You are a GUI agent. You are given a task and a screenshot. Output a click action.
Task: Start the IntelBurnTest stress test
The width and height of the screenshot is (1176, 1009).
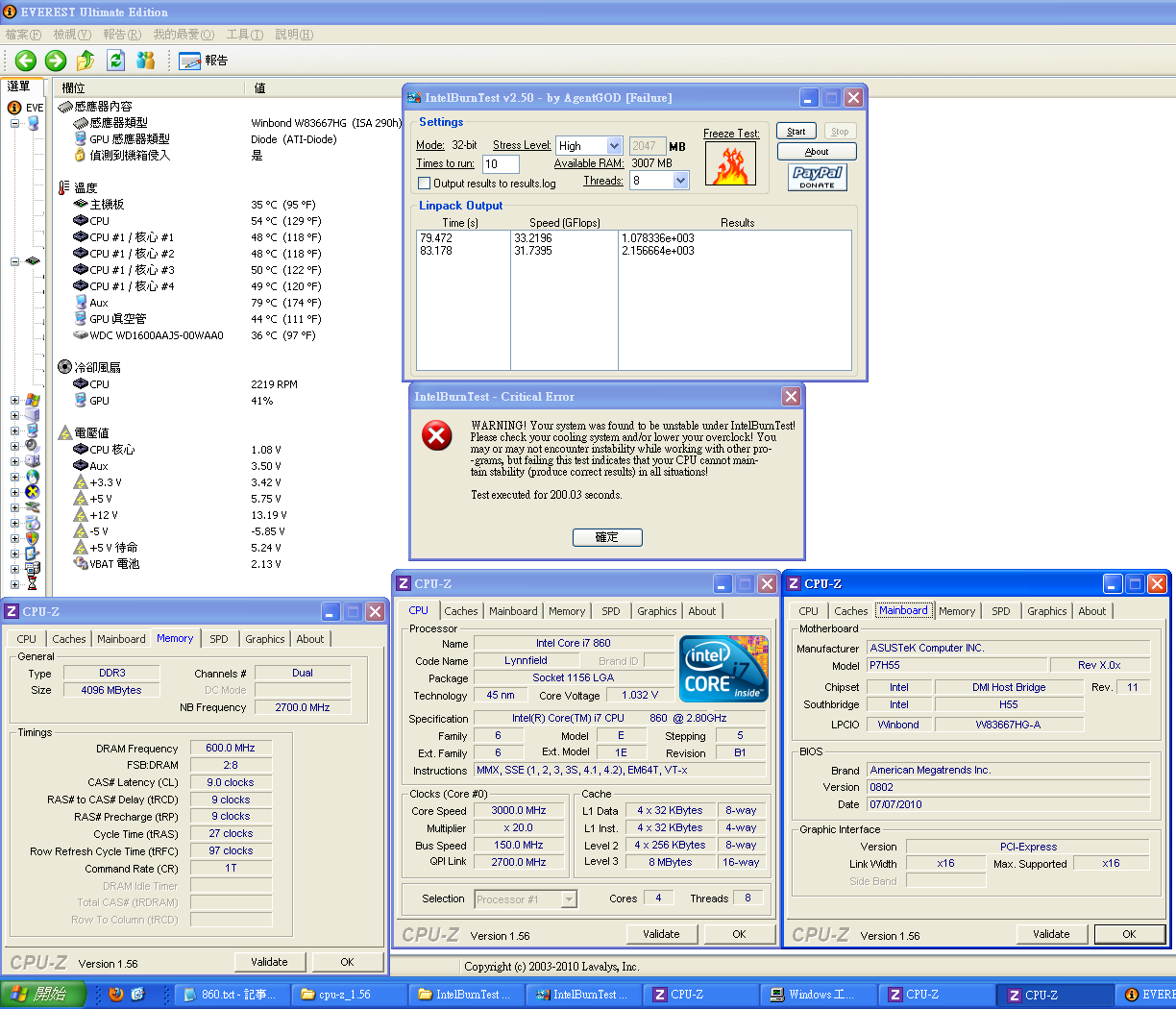[796, 132]
